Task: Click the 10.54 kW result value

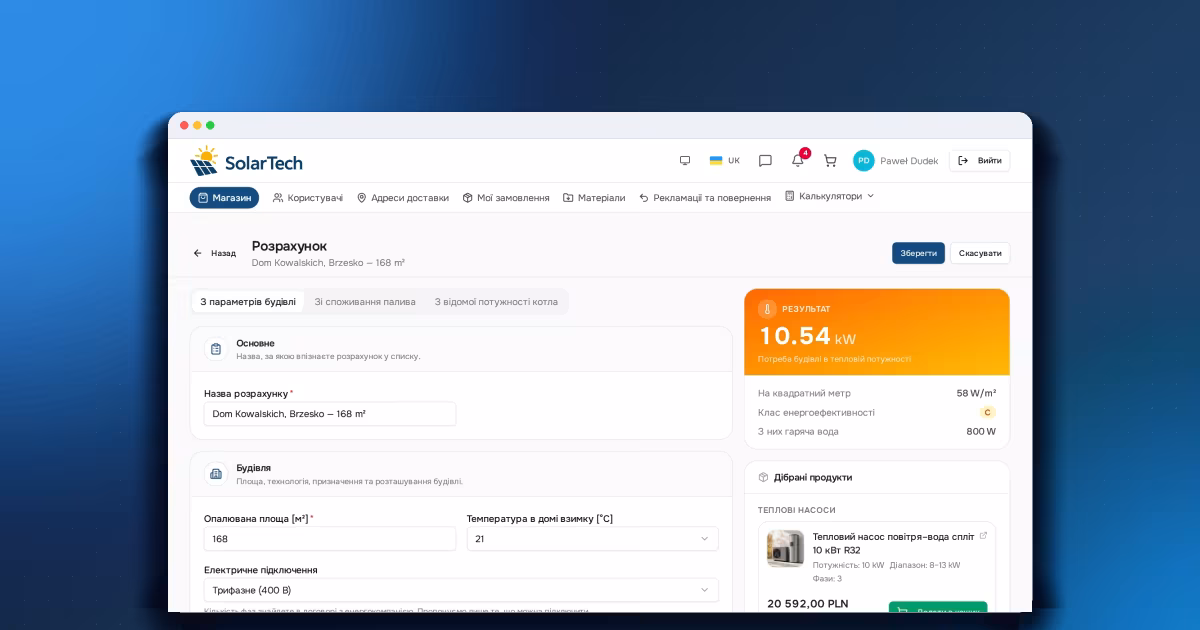Action: point(808,337)
